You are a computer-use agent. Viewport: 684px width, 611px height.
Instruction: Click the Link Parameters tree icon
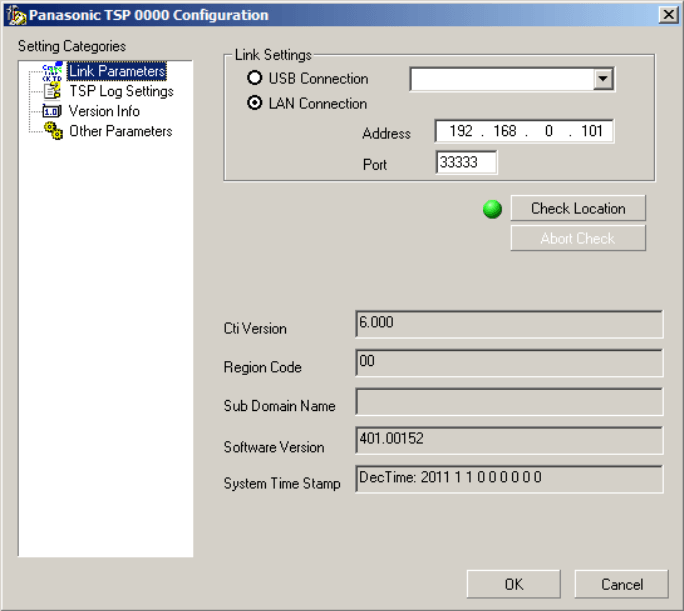tap(52, 72)
